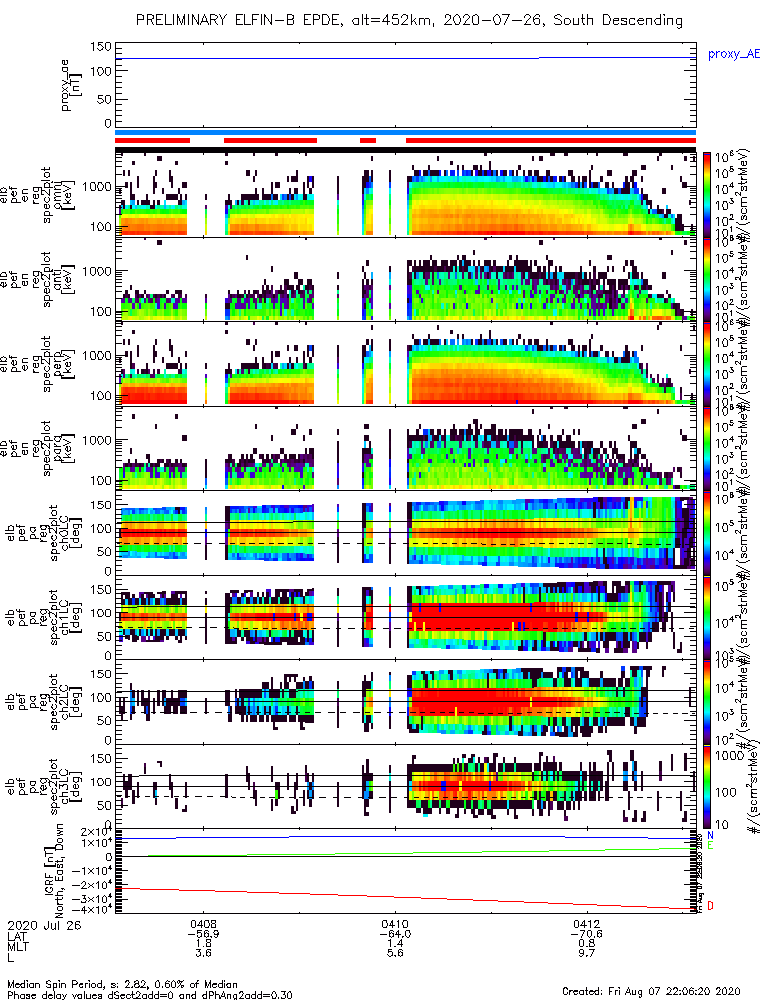Click the L-shell value '9.7'
775x1000 pixels.
[x=586, y=953]
